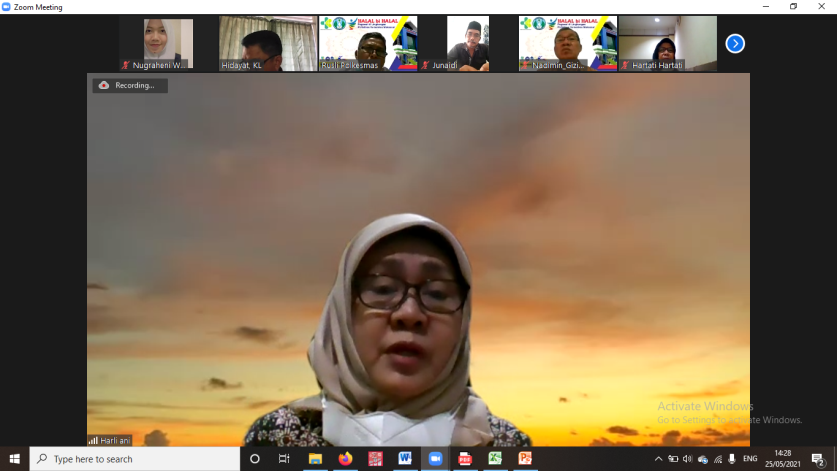Switch to PowerPoint in taskbar
This screenshot has width=837, height=471.
coord(525,459)
